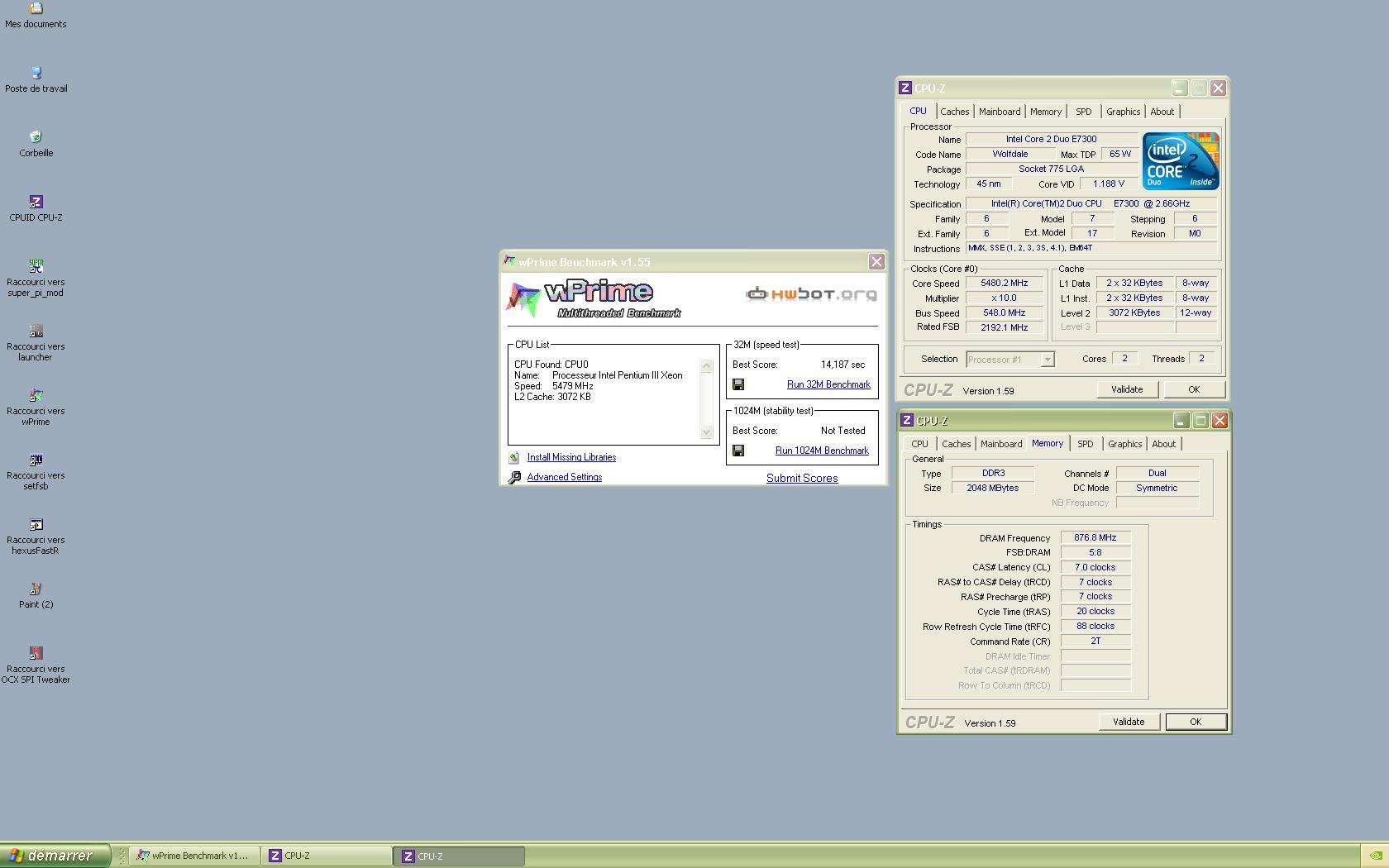
Task: Click bottom CPU-Z window title icon
Action: (907, 420)
